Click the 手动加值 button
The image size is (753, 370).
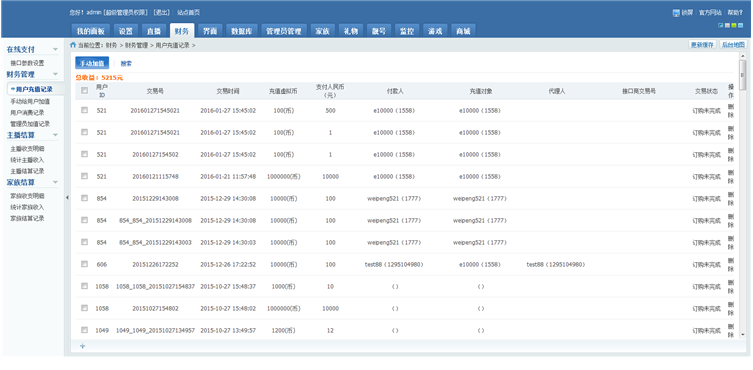coord(92,63)
